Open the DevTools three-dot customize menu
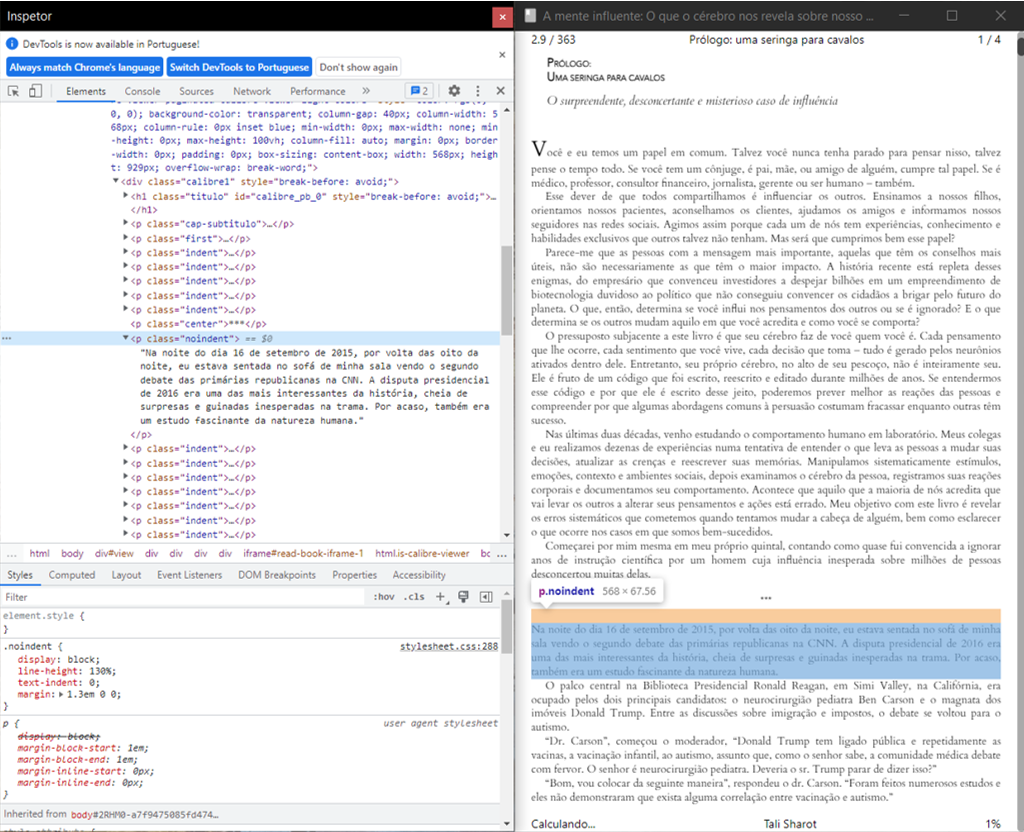This screenshot has width=1024, height=832. point(477,91)
